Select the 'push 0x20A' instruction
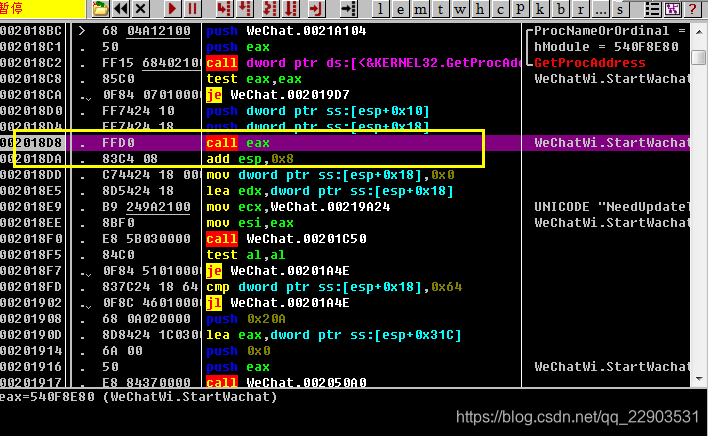 coord(246,319)
